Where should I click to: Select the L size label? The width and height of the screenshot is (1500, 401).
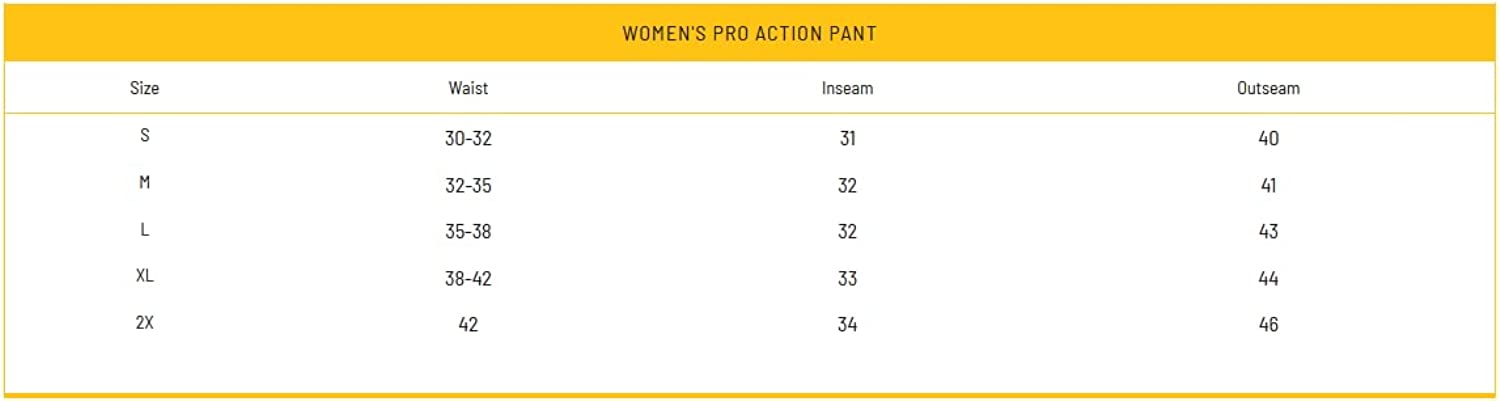pyautogui.click(x=144, y=230)
